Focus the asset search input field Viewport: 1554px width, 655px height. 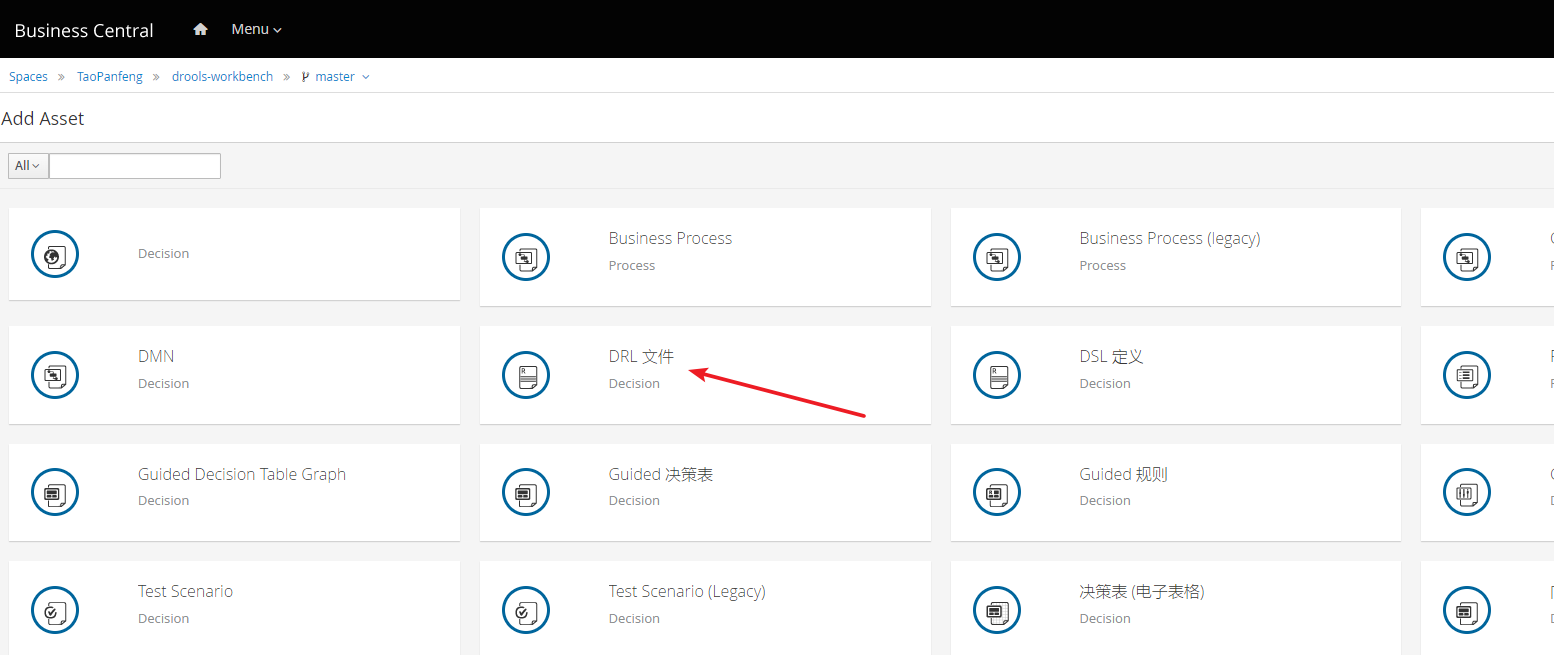point(135,166)
